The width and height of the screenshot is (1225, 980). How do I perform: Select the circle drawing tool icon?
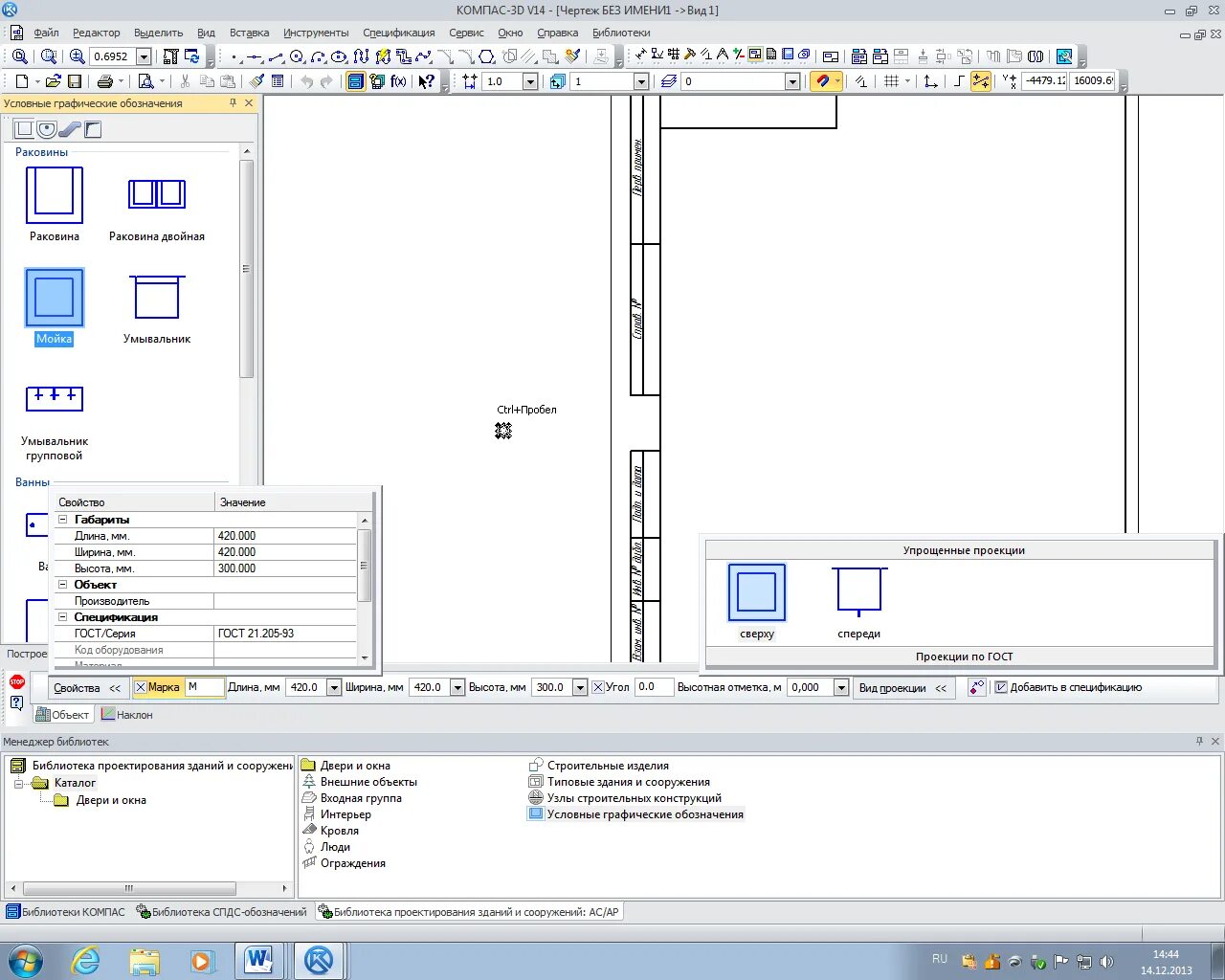(297, 56)
